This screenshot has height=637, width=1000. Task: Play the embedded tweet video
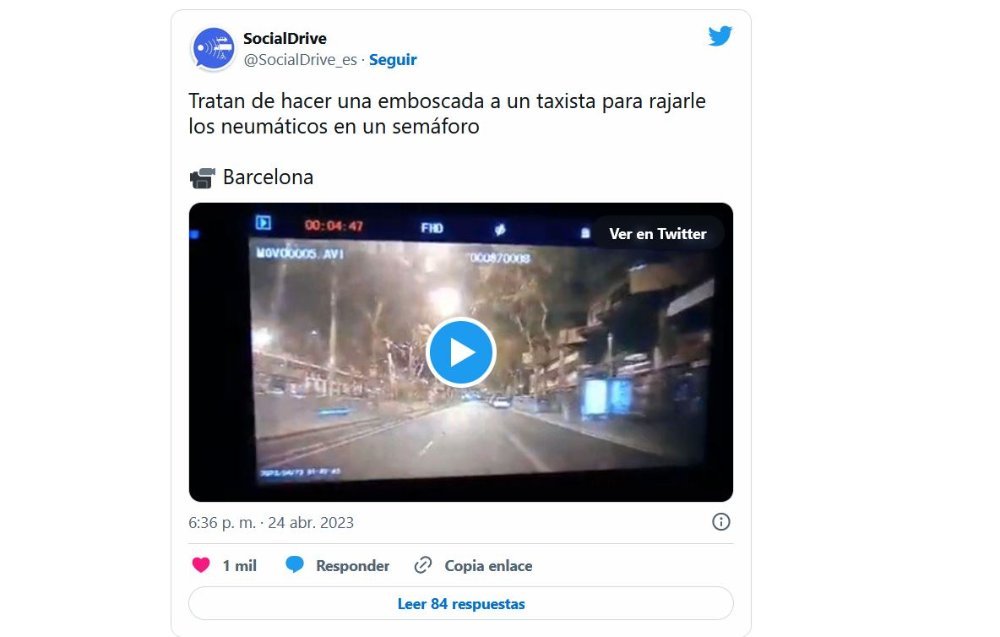461,352
